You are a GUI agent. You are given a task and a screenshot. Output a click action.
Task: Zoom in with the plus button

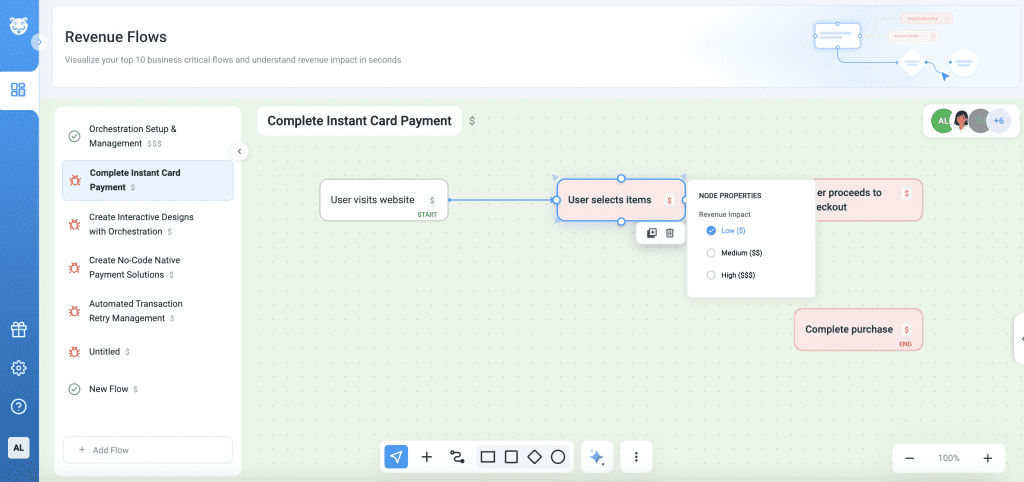[987, 458]
